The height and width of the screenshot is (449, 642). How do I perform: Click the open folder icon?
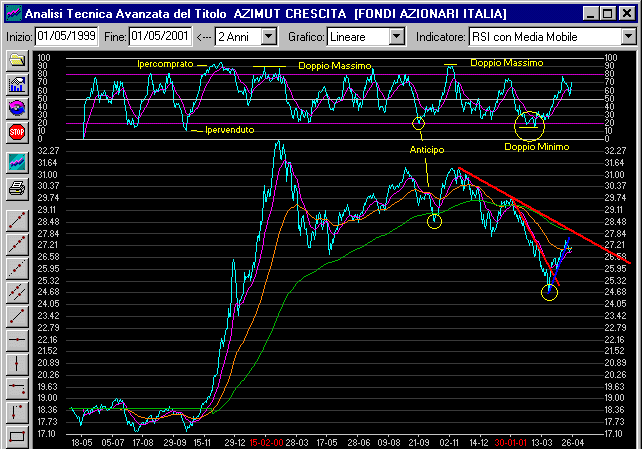coord(16,61)
